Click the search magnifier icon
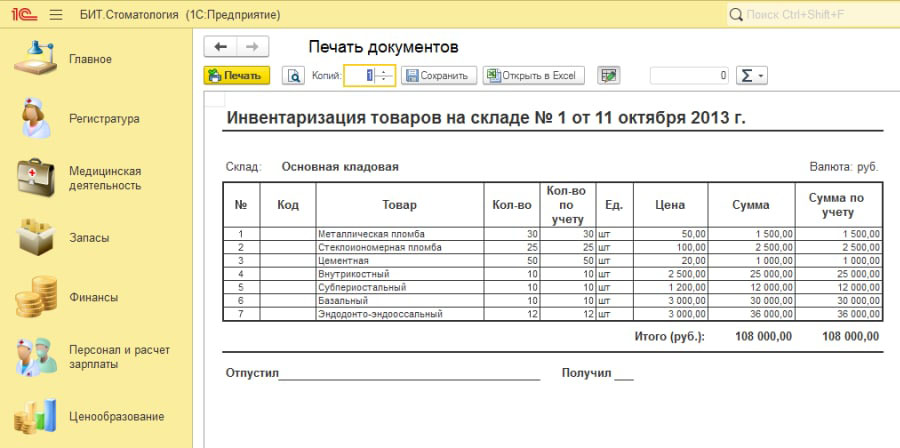This screenshot has height=448, width=900. [736, 15]
